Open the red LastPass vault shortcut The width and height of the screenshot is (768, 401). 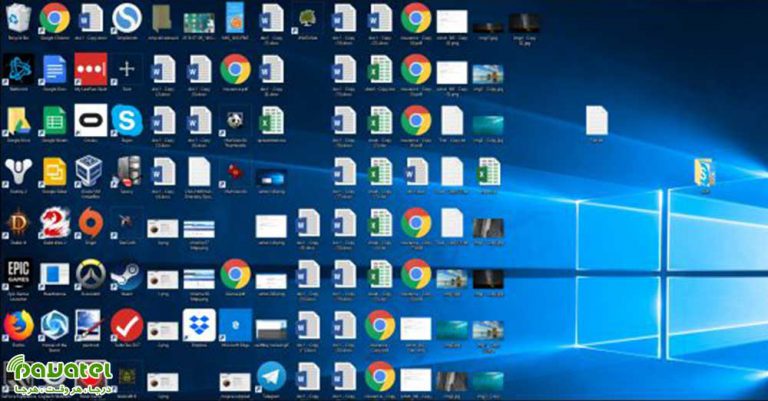tap(91, 70)
